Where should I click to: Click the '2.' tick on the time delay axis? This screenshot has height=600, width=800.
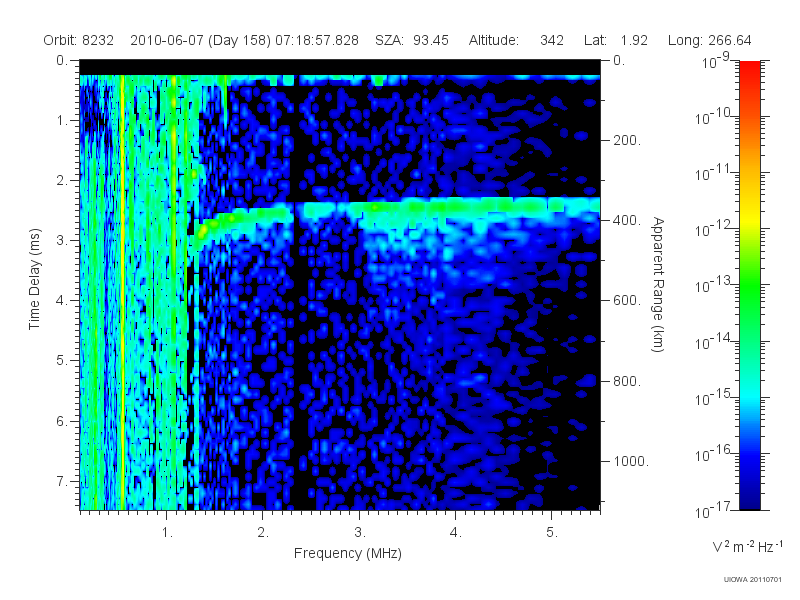[x=62, y=181]
